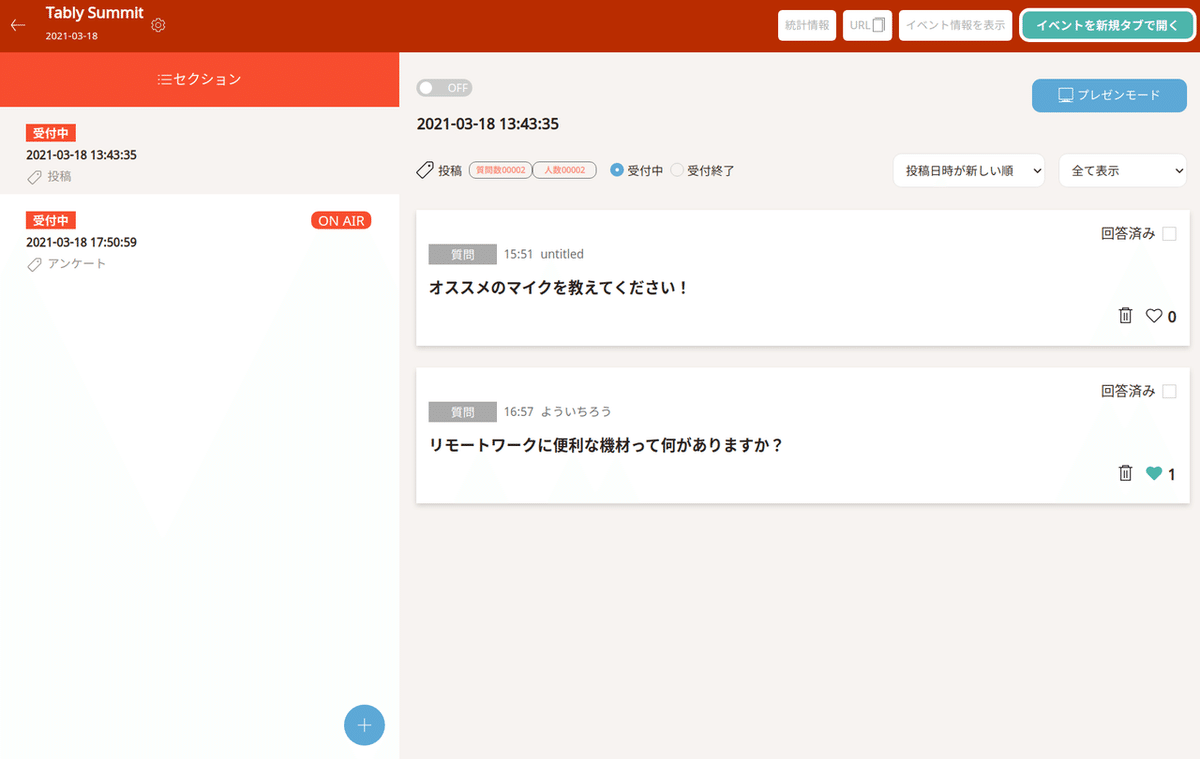The height and width of the screenshot is (759, 1200).
Task: Unlike the リモートワーク question's filled heart
Action: click(x=1155, y=473)
